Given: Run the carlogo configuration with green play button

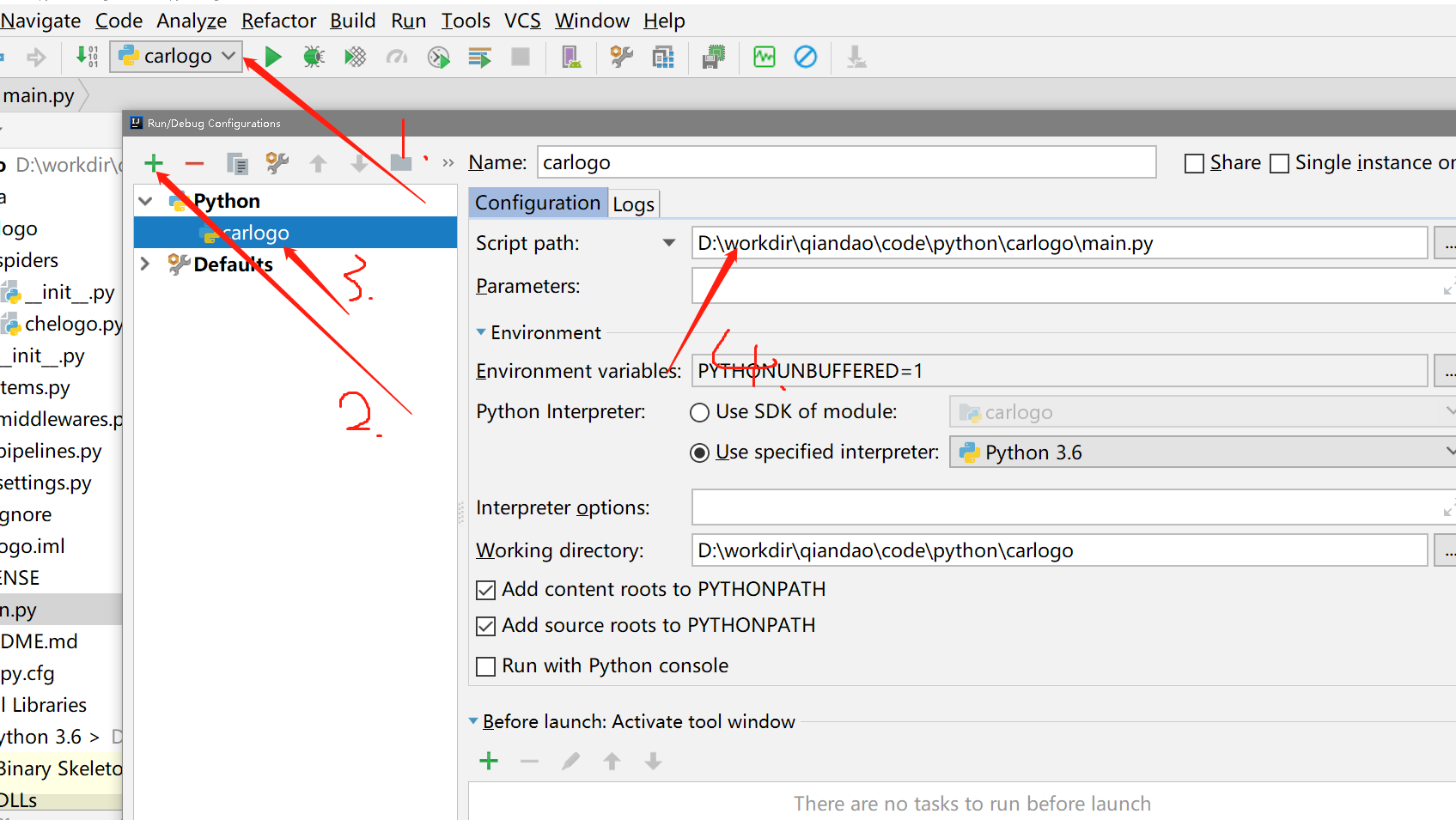Looking at the screenshot, I should [x=273, y=57].
